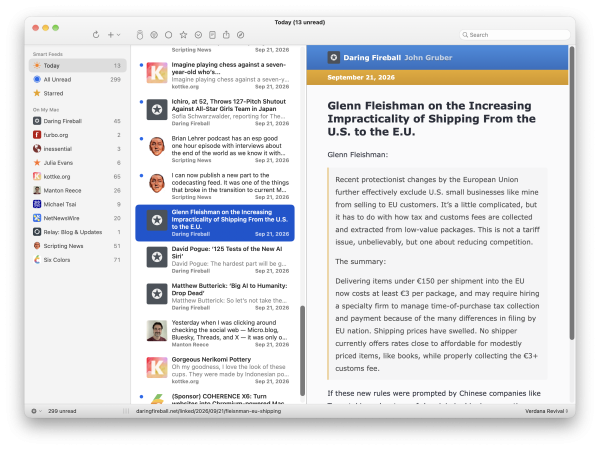Click the article pane scrollbar

point(572,193)
